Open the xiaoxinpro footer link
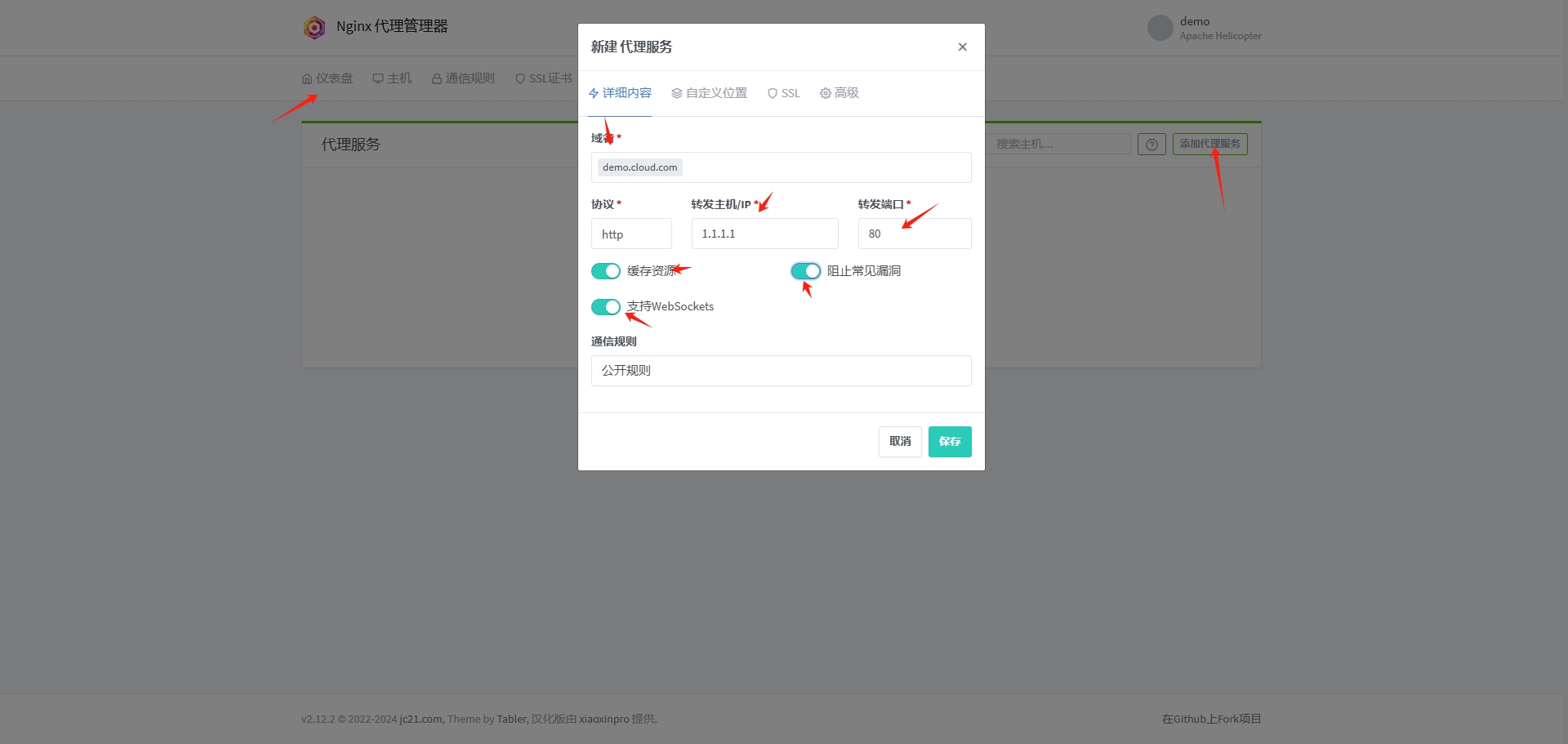 click(x=604, y=719)
